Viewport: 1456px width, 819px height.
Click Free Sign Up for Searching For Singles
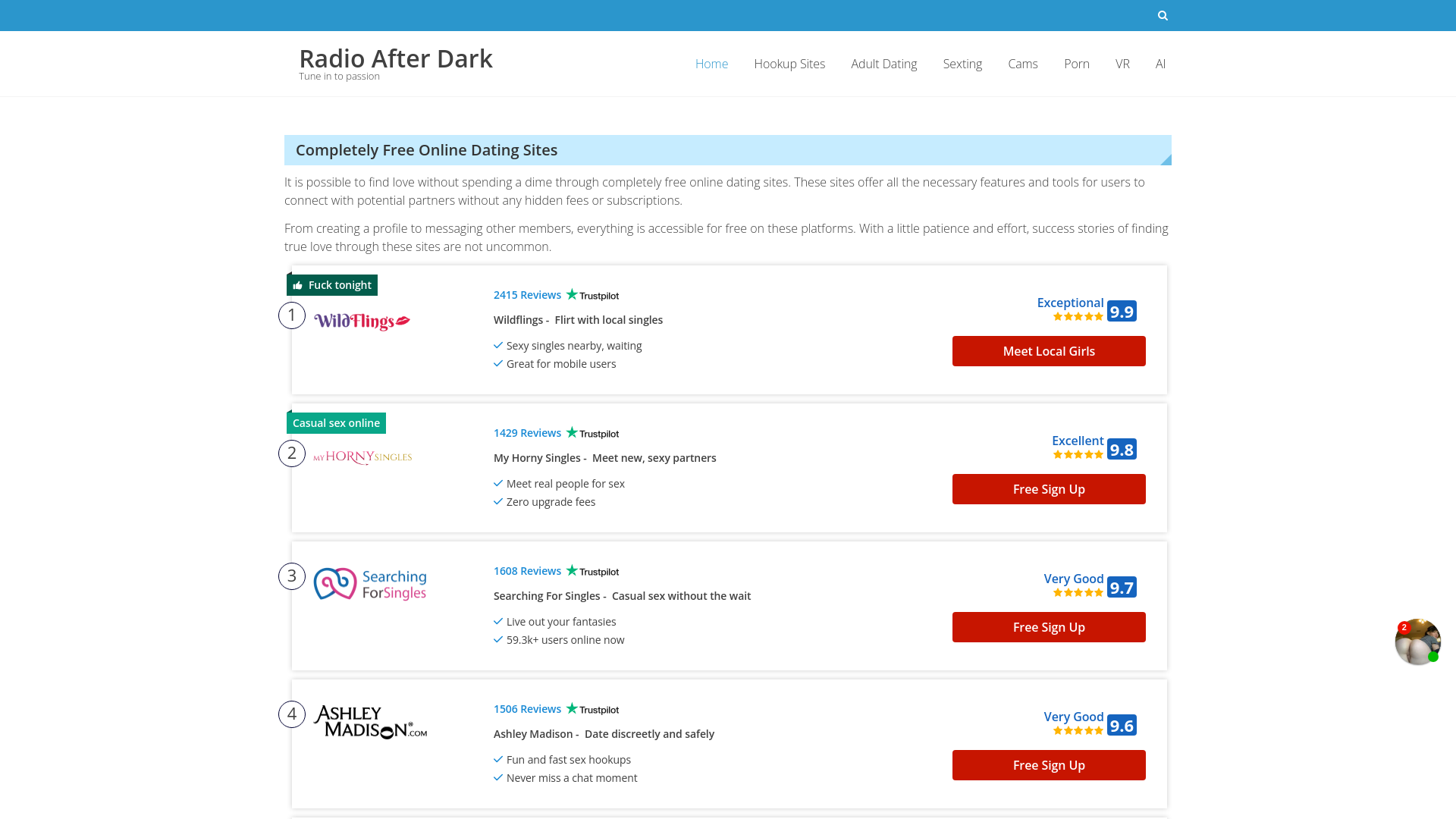point(1049,627)
